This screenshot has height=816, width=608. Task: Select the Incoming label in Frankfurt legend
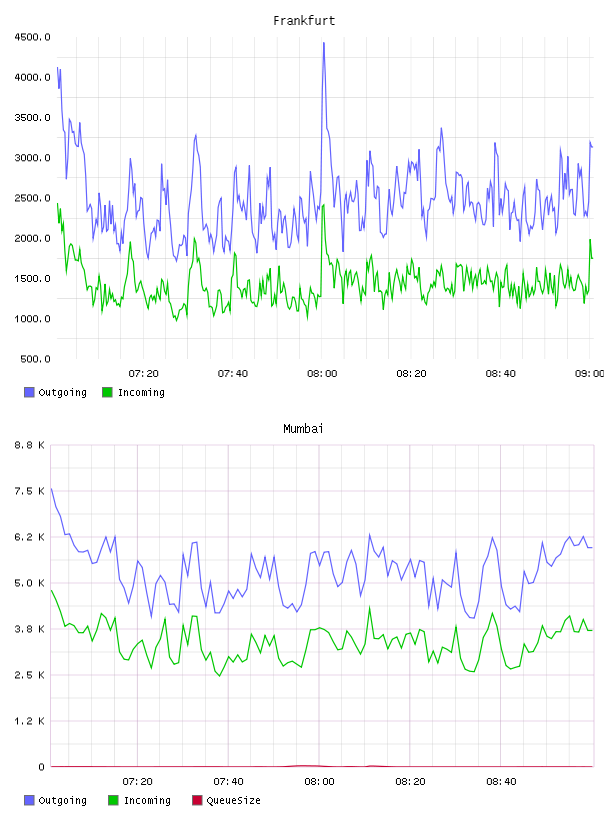pyautogui.click(x=141, y=393)
